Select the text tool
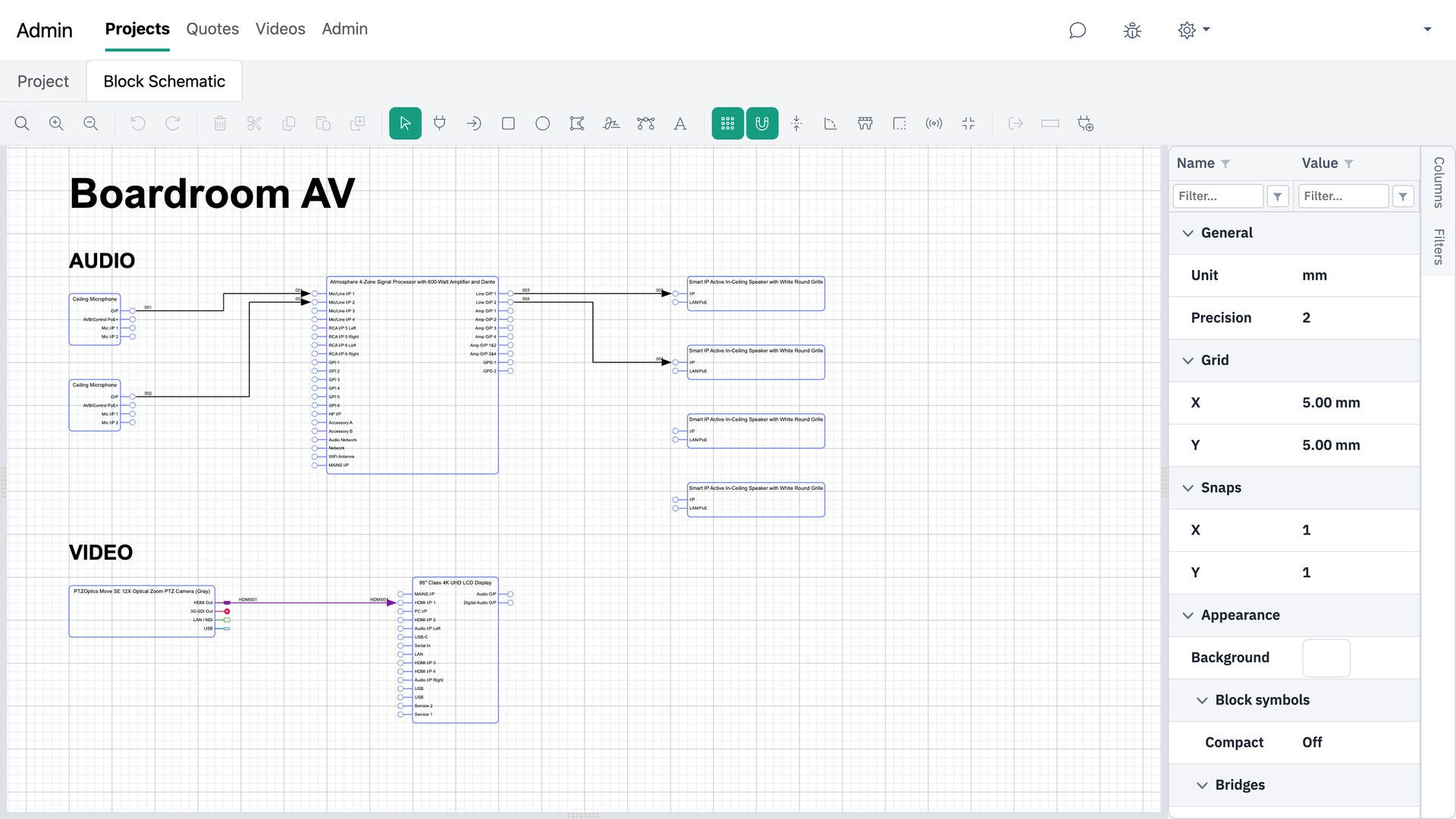The height and width of the screenshot is (819, 1456). point(680,124)
